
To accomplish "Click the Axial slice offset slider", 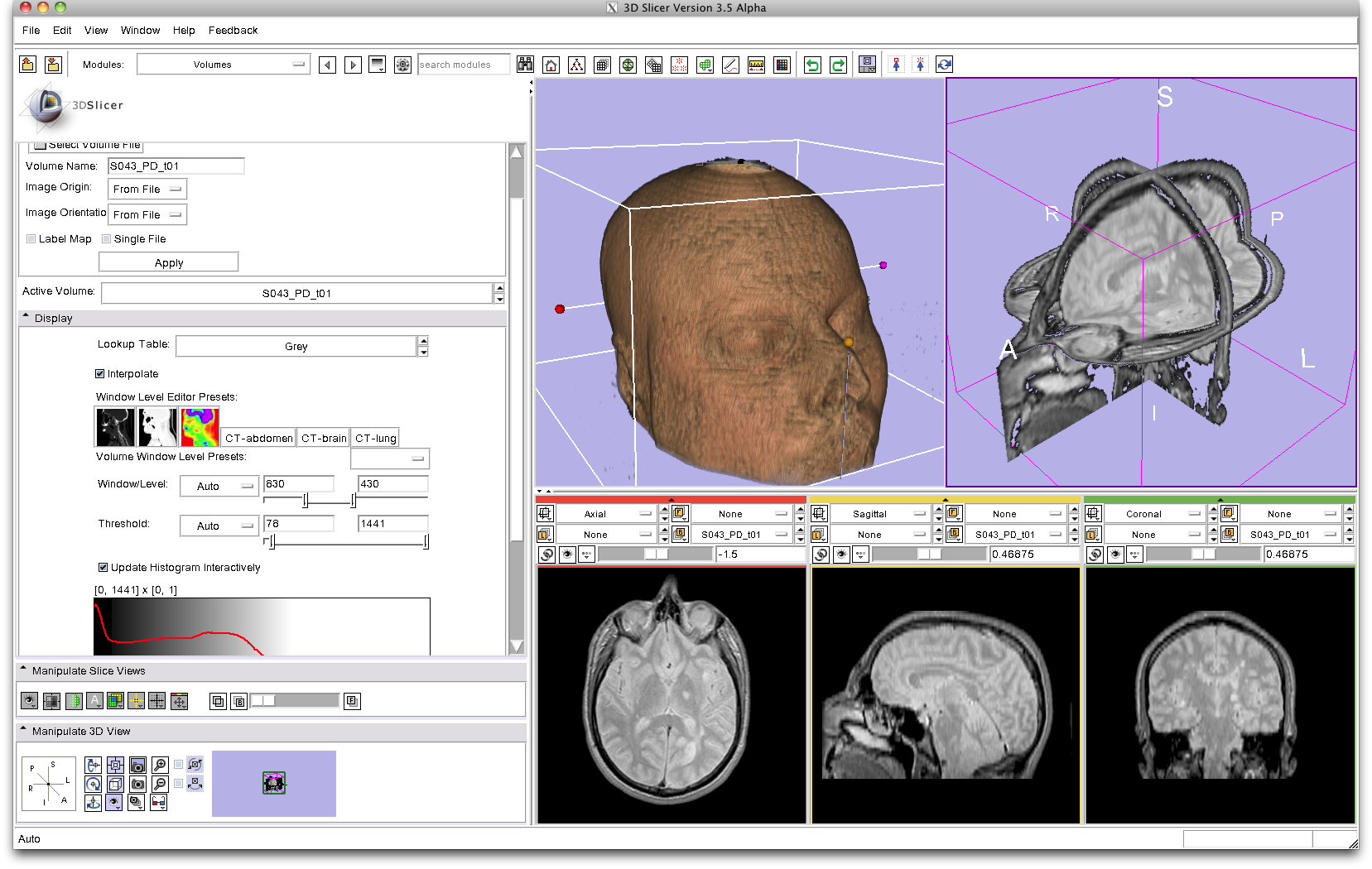I will [x=655, y=555].
